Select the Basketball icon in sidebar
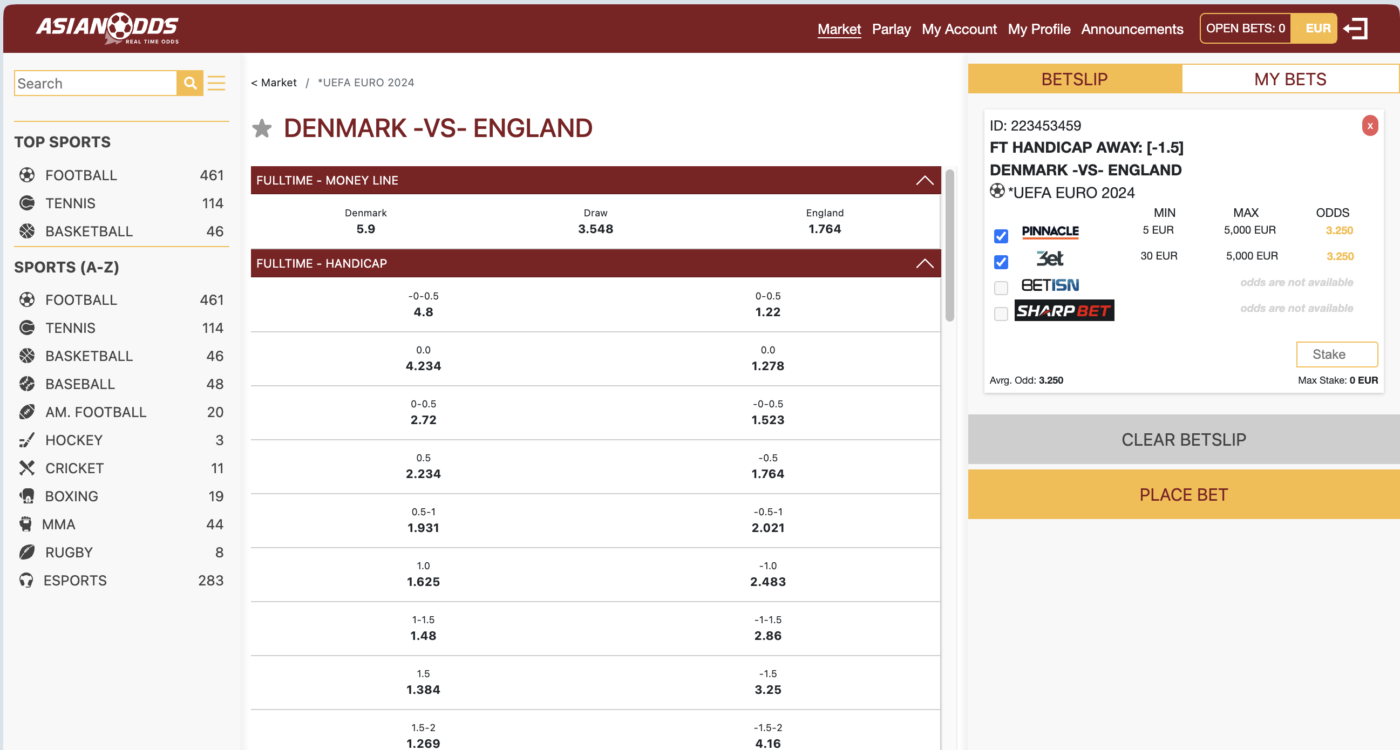The height and width of the screenshot is (750, 1400). [x=26, y=231]
